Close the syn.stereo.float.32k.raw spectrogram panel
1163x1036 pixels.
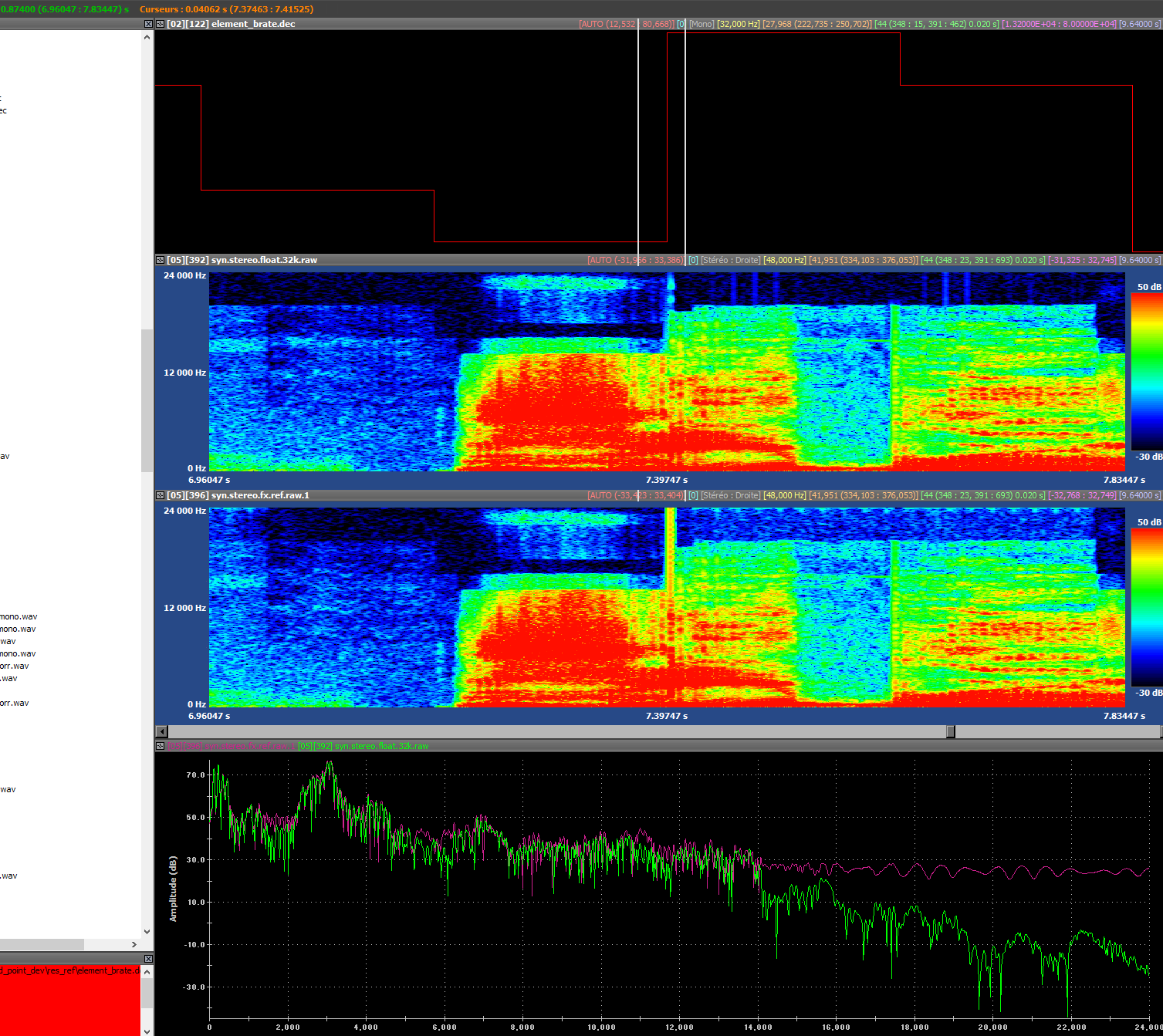[160, 260]
